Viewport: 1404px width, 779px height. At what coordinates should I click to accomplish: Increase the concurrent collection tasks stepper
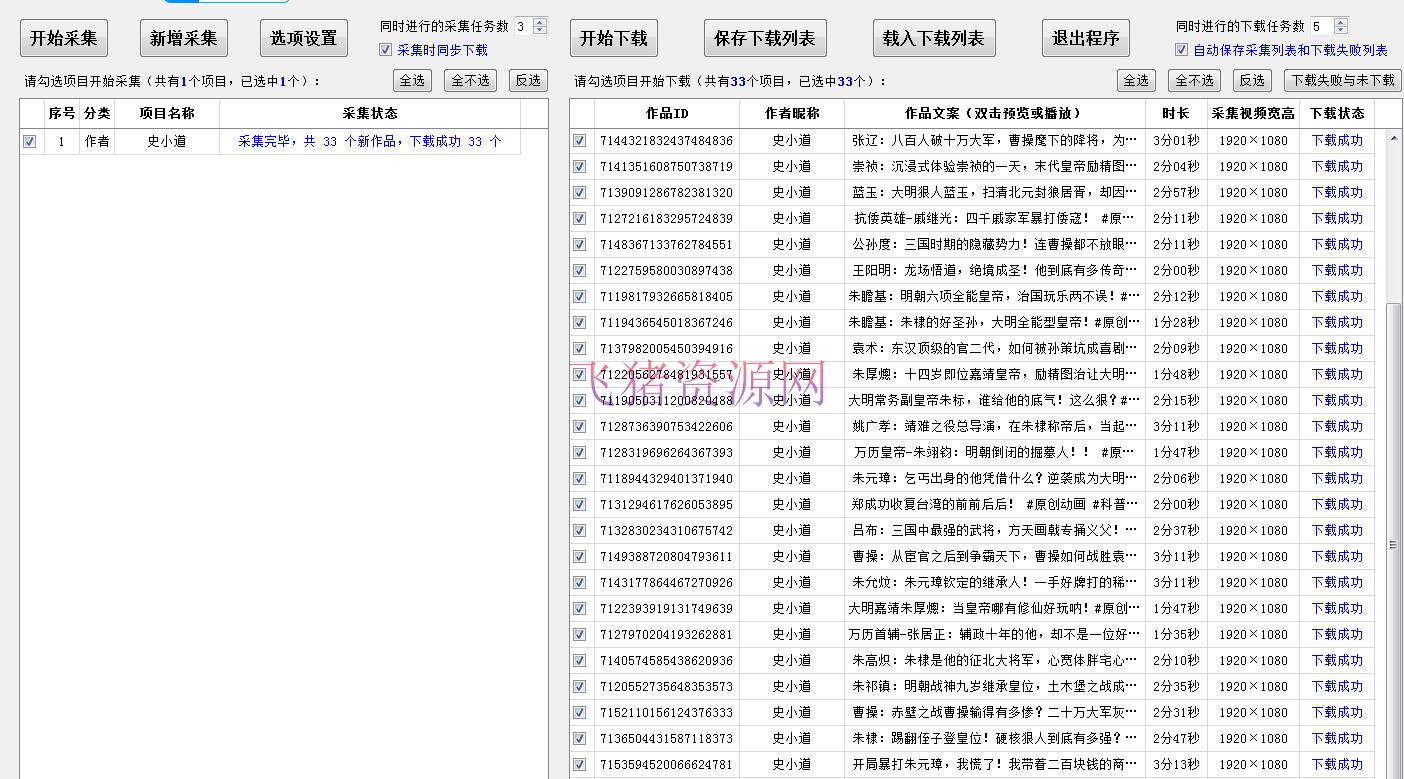(537, 21)
